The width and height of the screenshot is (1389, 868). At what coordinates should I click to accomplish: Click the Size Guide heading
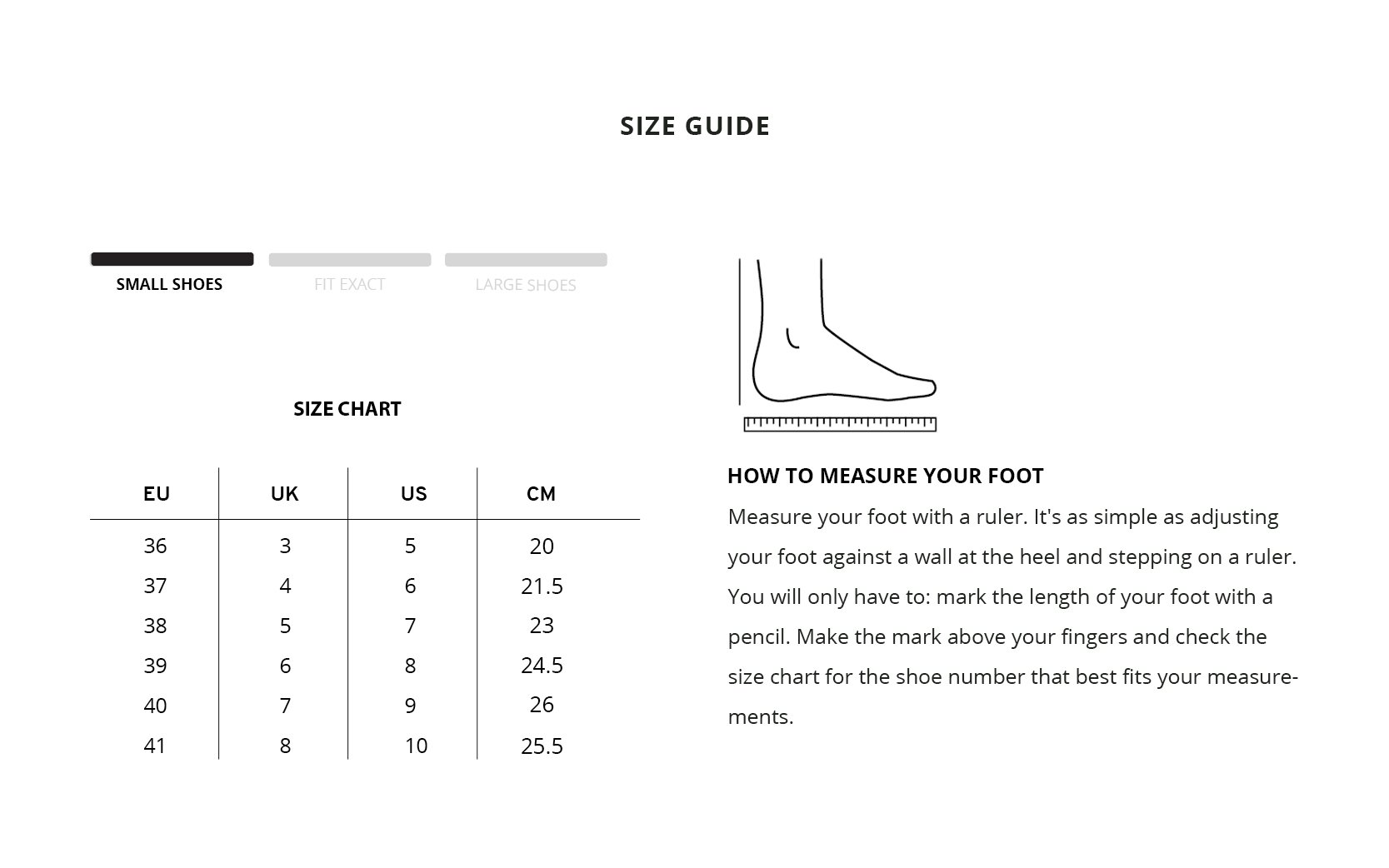694,126
